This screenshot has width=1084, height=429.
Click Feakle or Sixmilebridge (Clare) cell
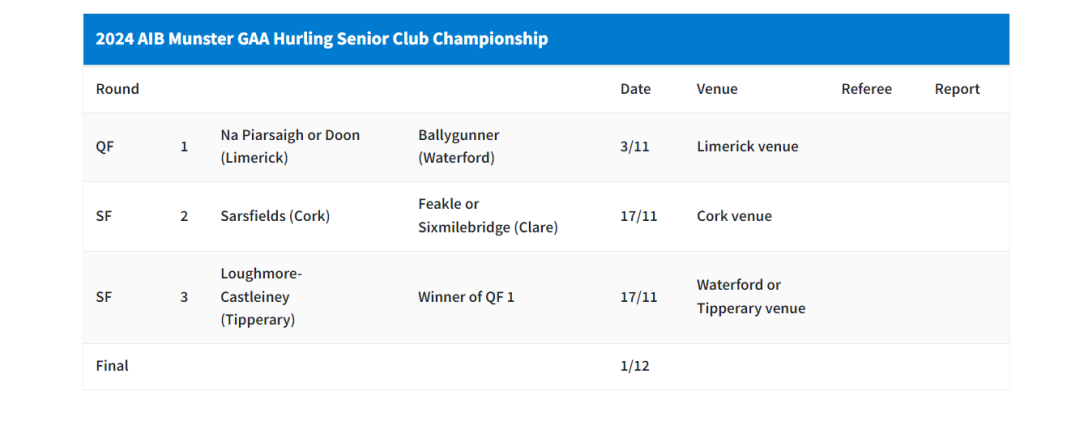pyautogui.click(x=488, y=216)
